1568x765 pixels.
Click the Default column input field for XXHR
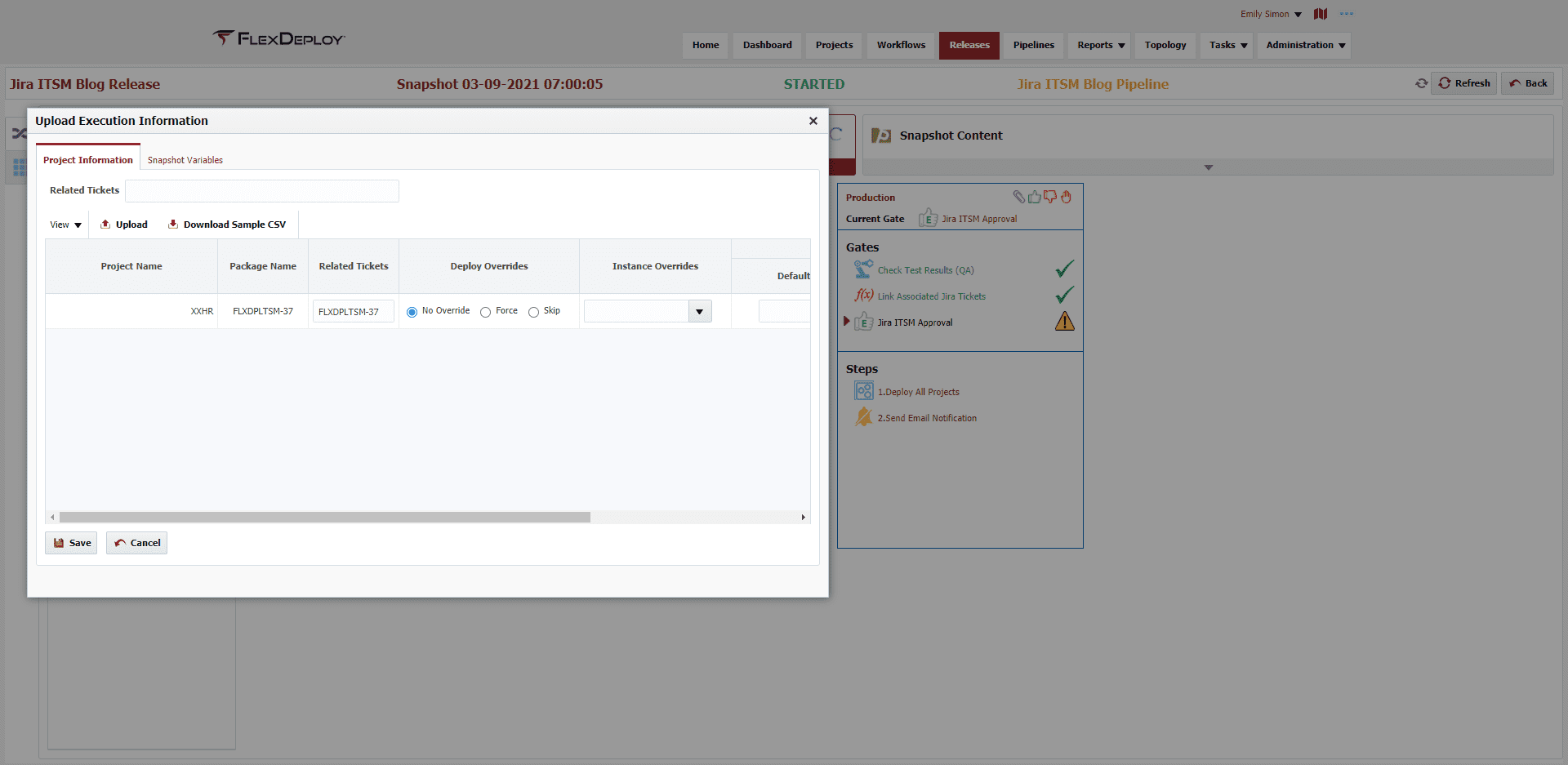coord(784,311)
